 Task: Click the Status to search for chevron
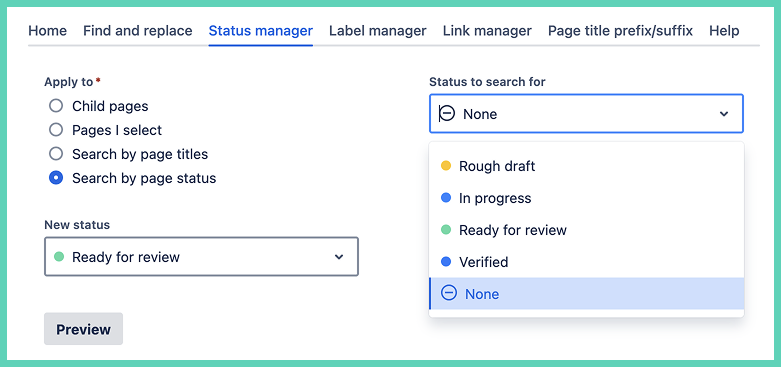click(x=724, y=114)
